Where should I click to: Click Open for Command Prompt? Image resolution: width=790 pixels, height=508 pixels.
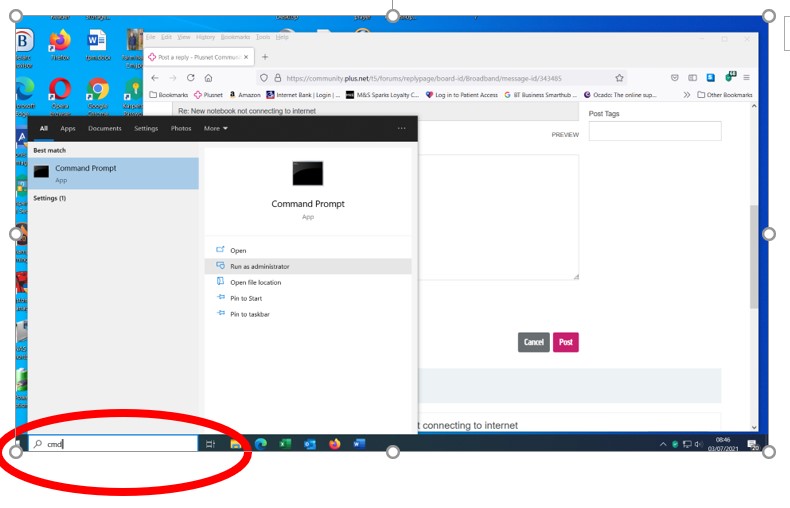coord(308,250)
